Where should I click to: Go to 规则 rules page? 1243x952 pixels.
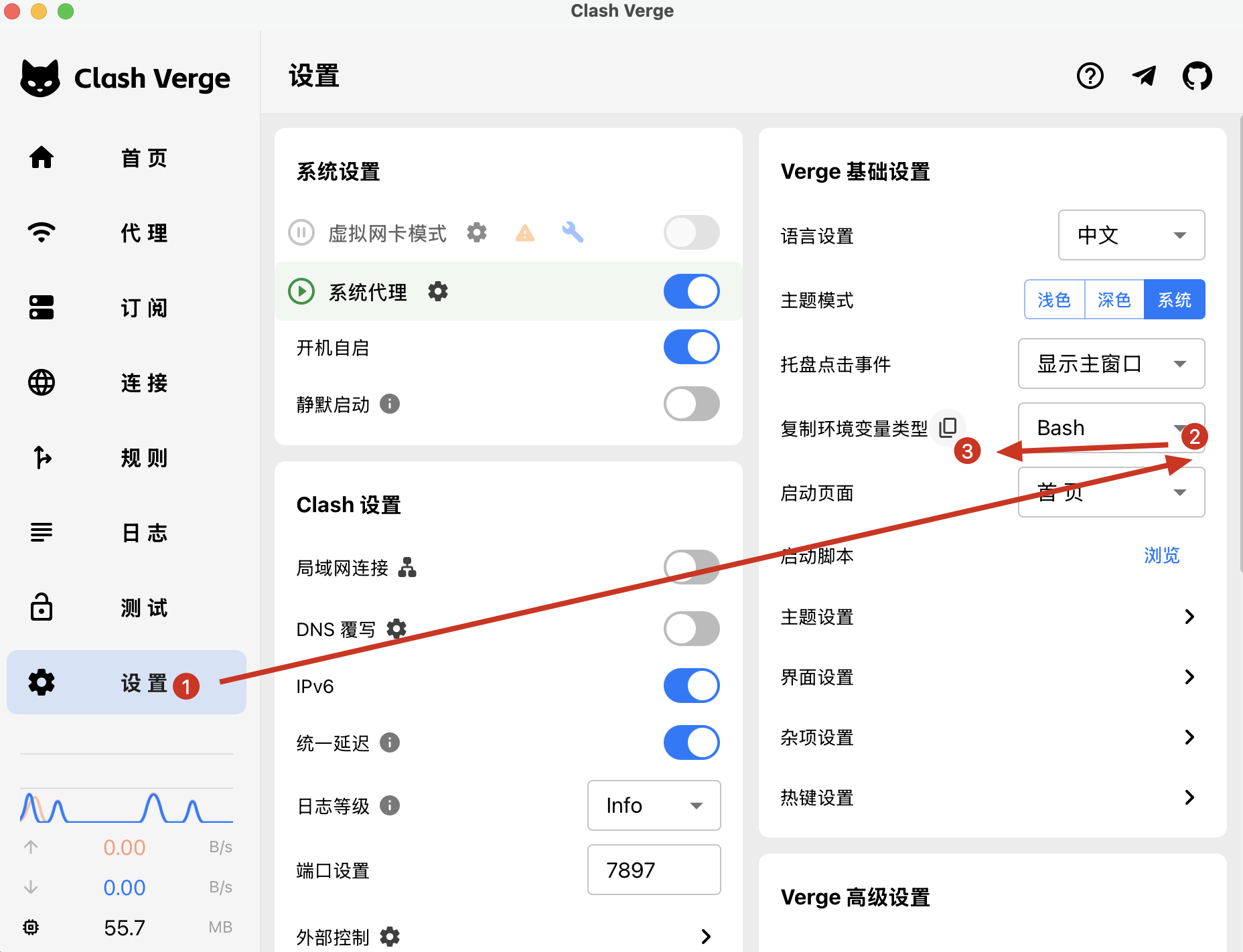(x=127, y=458)
